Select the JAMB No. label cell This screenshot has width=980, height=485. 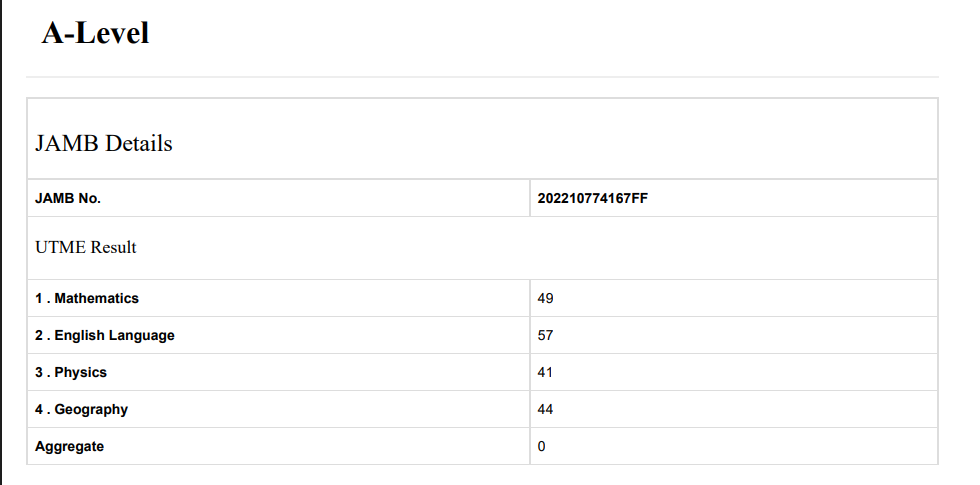68,198
